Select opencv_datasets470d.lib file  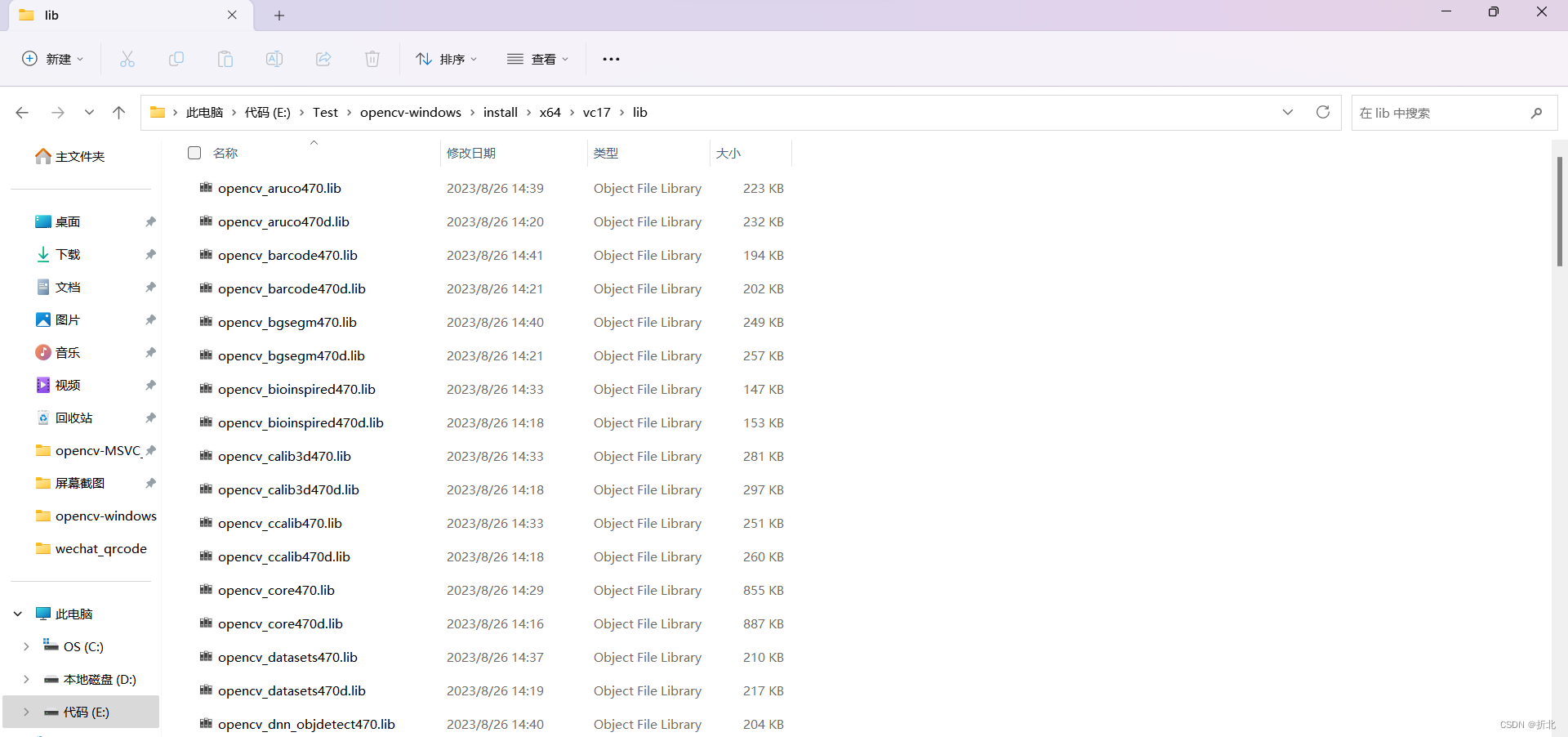292,690
